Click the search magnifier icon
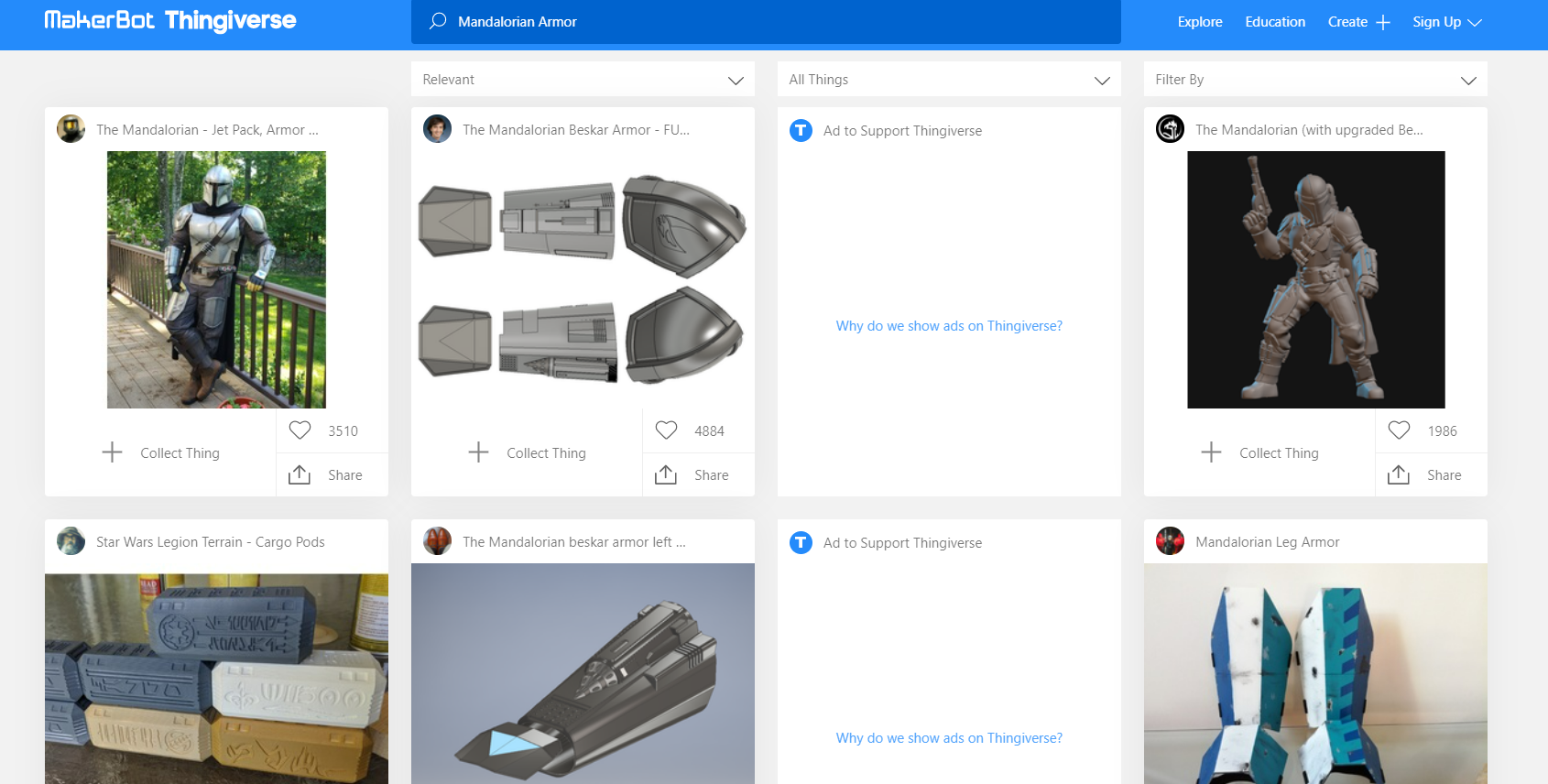The image size is (1548, 784). click(438, 21)
